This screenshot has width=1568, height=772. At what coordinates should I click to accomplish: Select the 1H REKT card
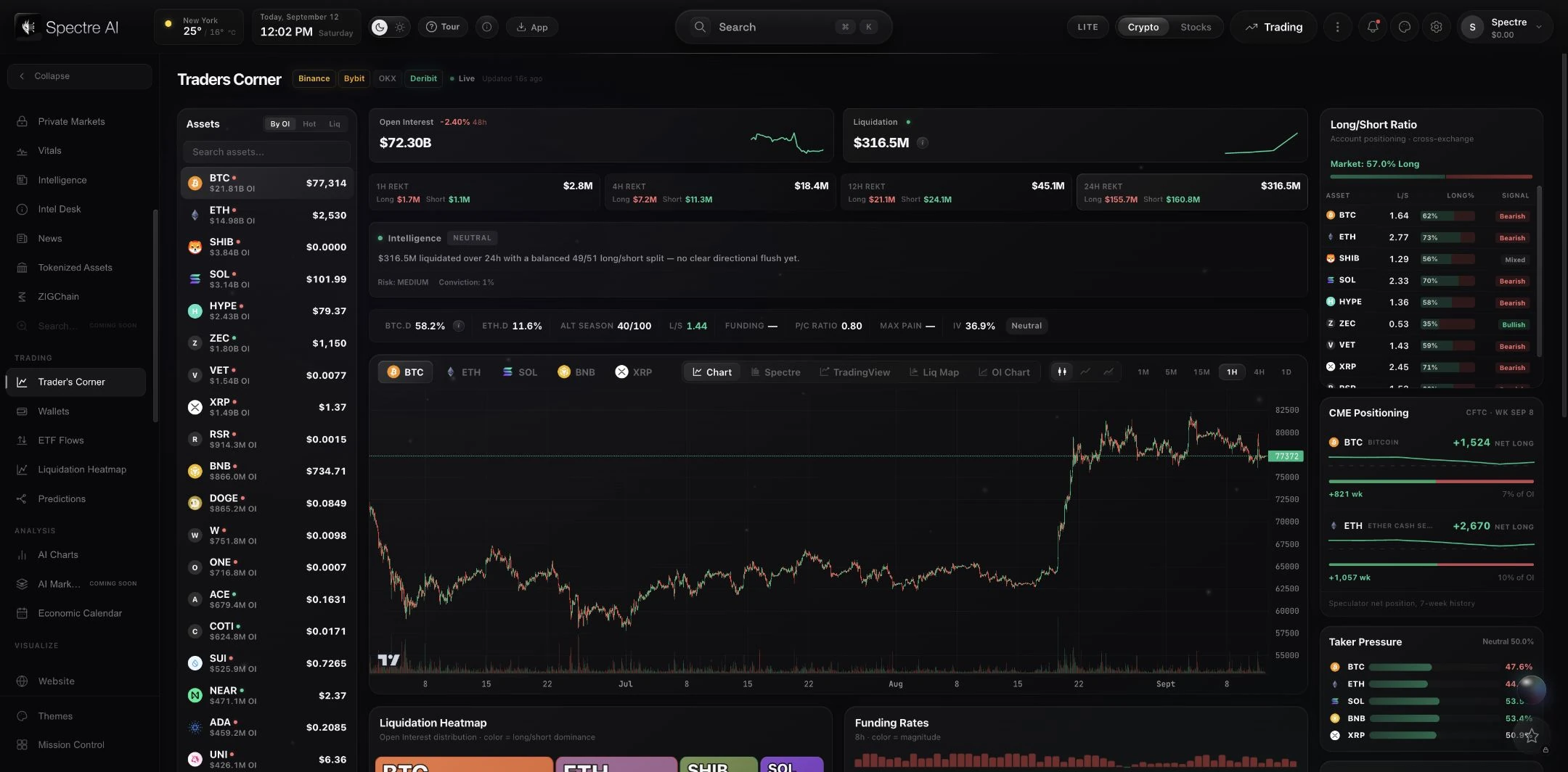click(484, 192)
